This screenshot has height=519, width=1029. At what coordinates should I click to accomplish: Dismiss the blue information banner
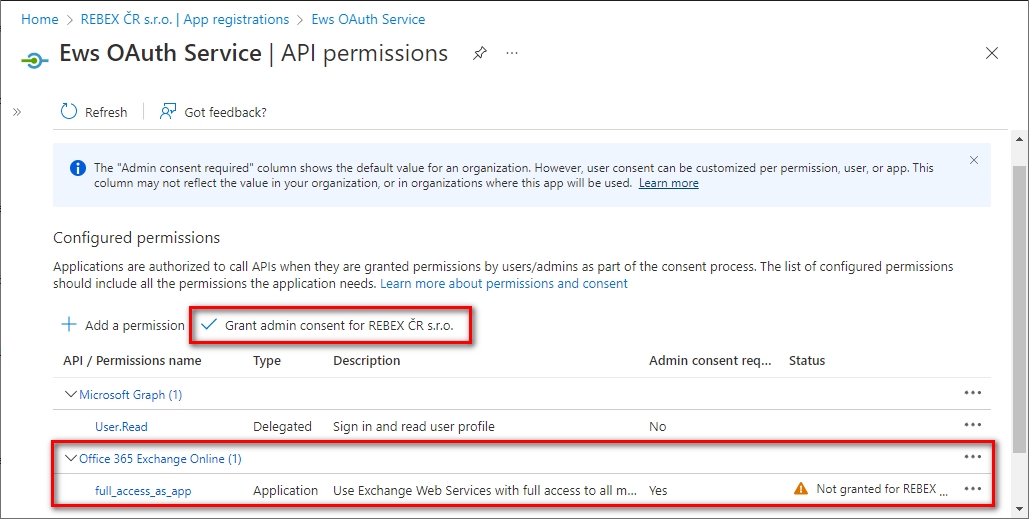coord(974,160)
